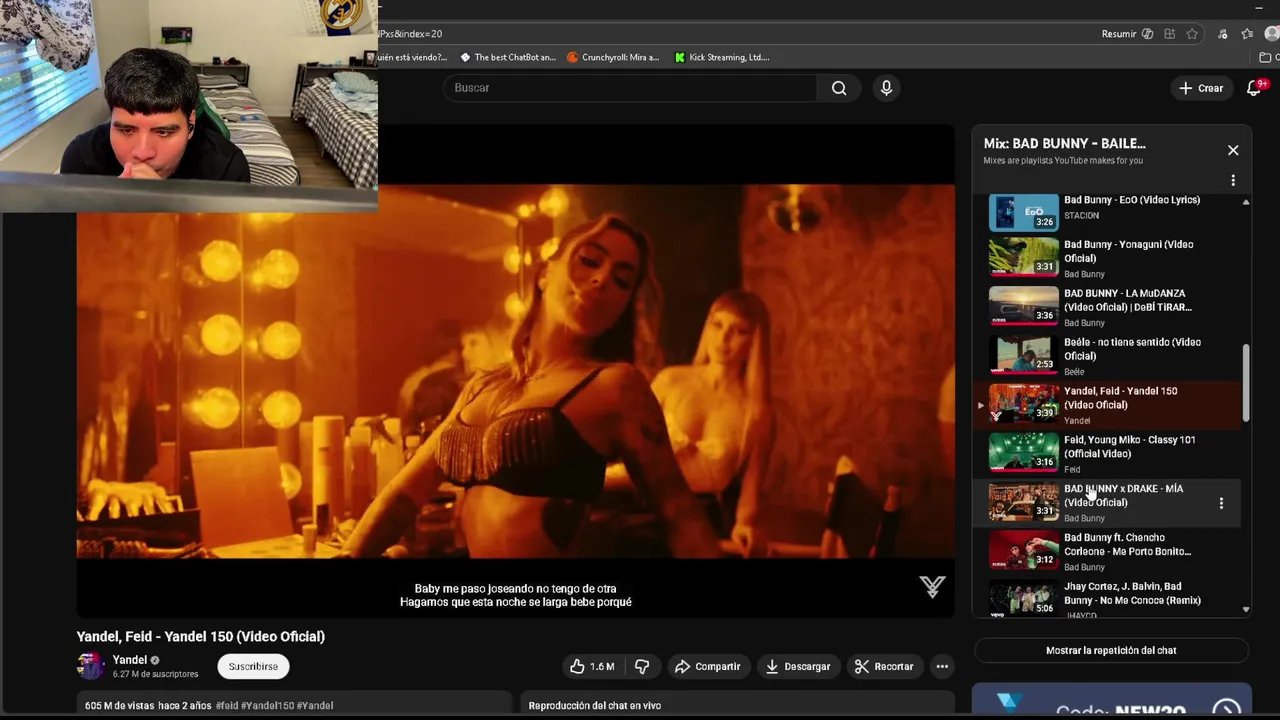Click playlist scrollbar up arrow
This screenshot has height=720, width=1280.
[1246, 203]
